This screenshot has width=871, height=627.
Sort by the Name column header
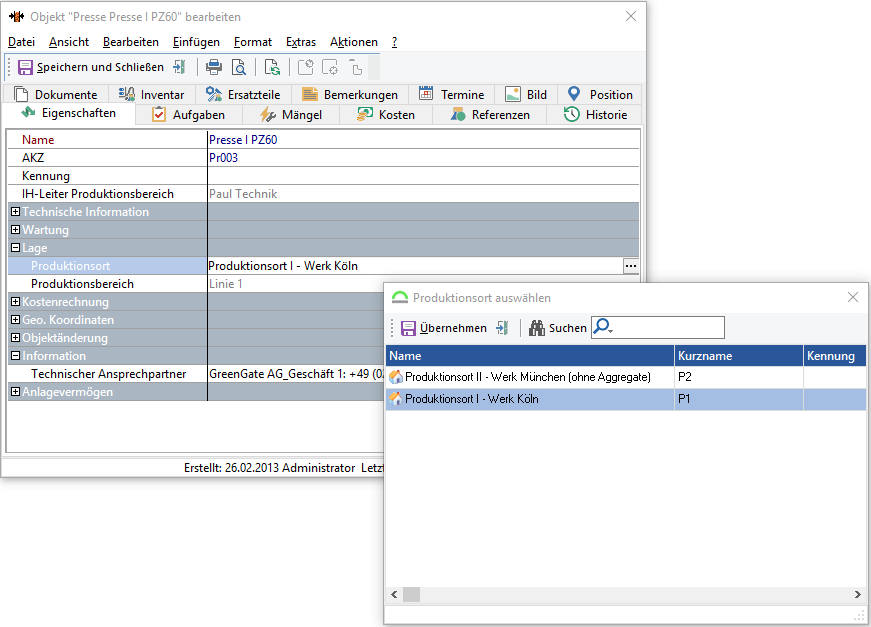pos(530,356)
